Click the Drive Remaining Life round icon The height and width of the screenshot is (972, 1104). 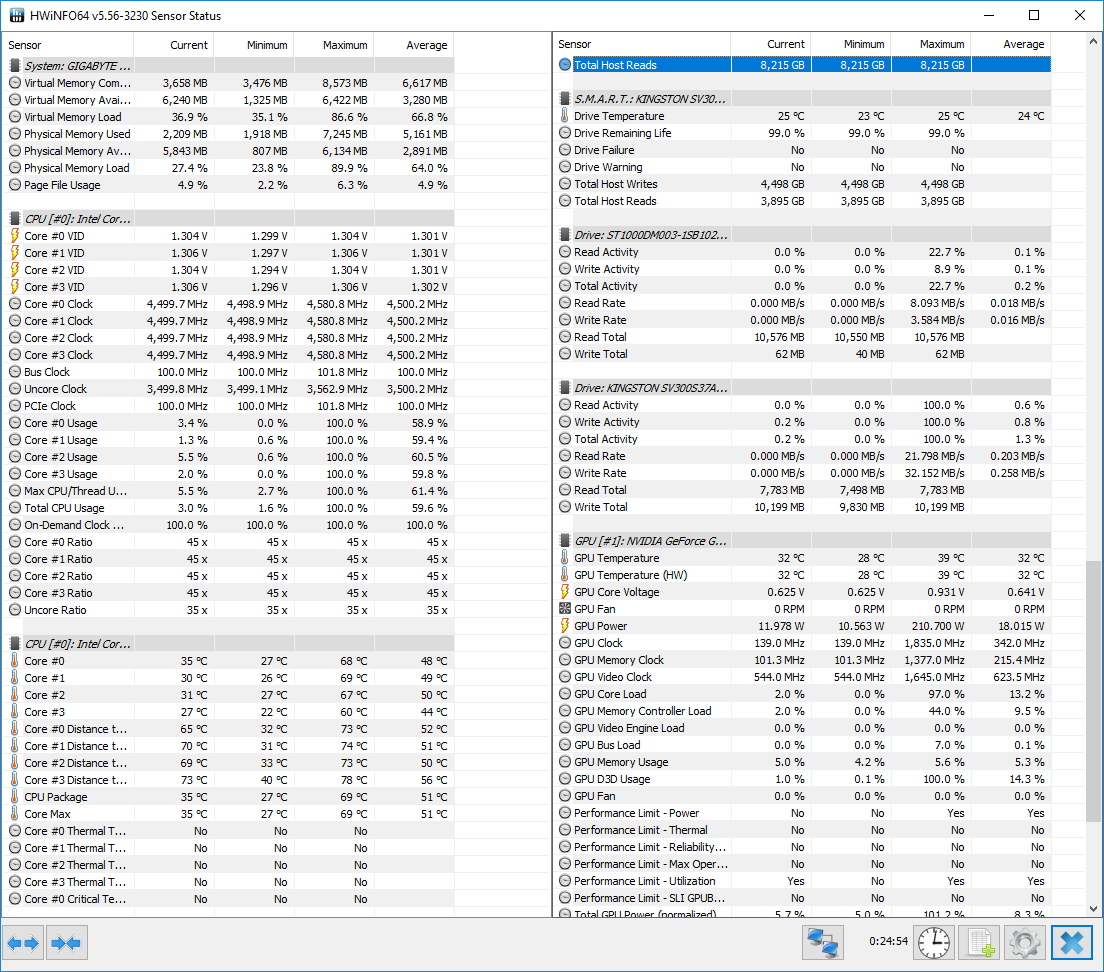565,132
